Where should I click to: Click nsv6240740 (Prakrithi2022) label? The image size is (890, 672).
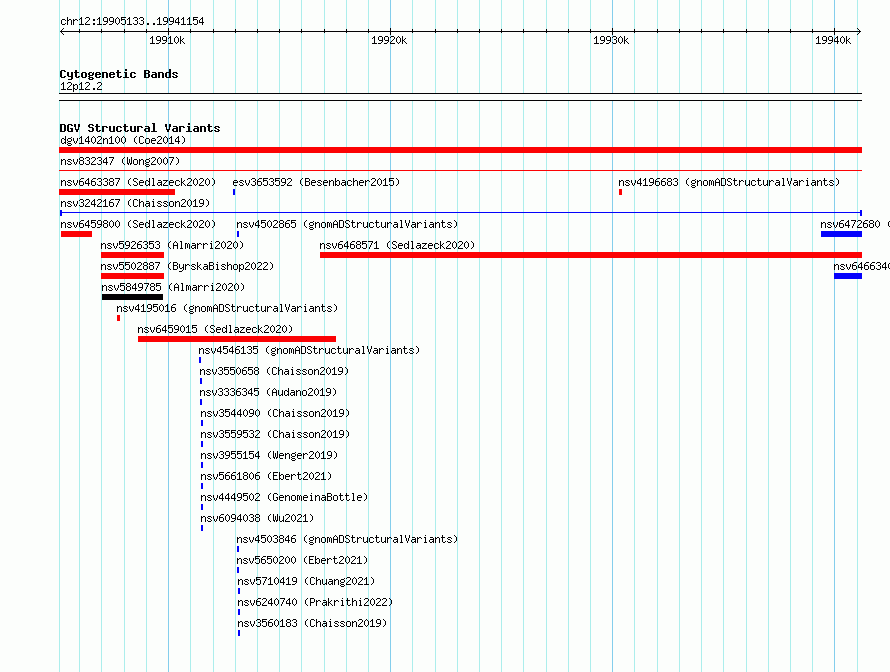(315, 602)
